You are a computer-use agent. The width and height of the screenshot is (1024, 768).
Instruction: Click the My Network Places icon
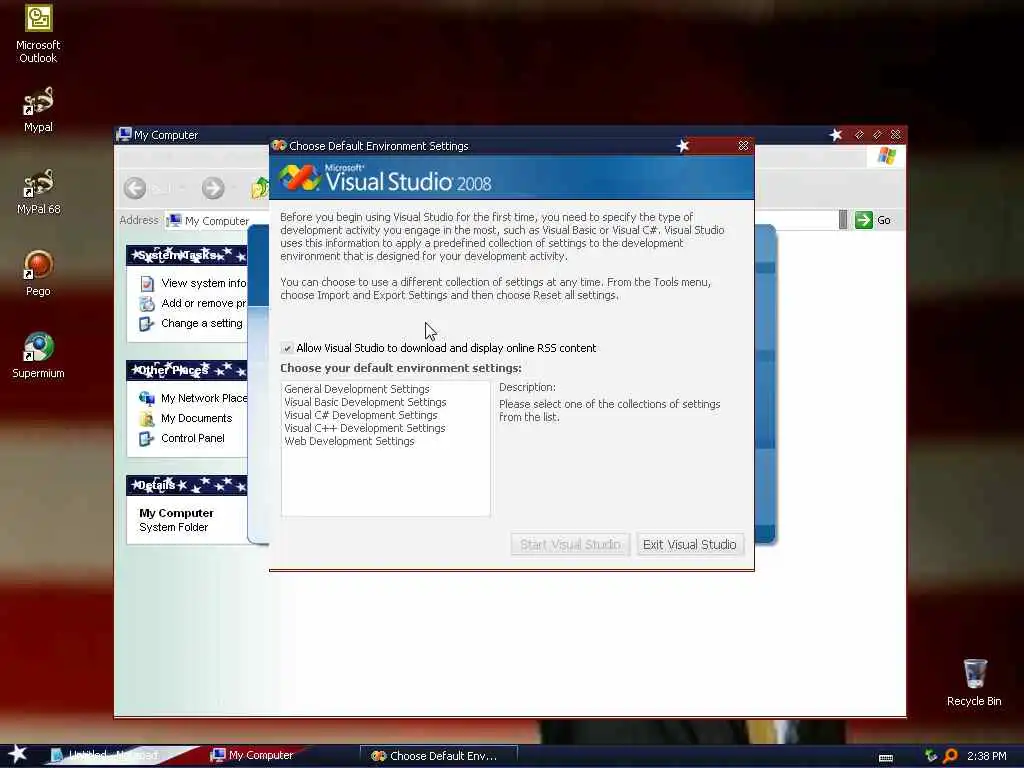pyautogui.click(x=146, y=398)
